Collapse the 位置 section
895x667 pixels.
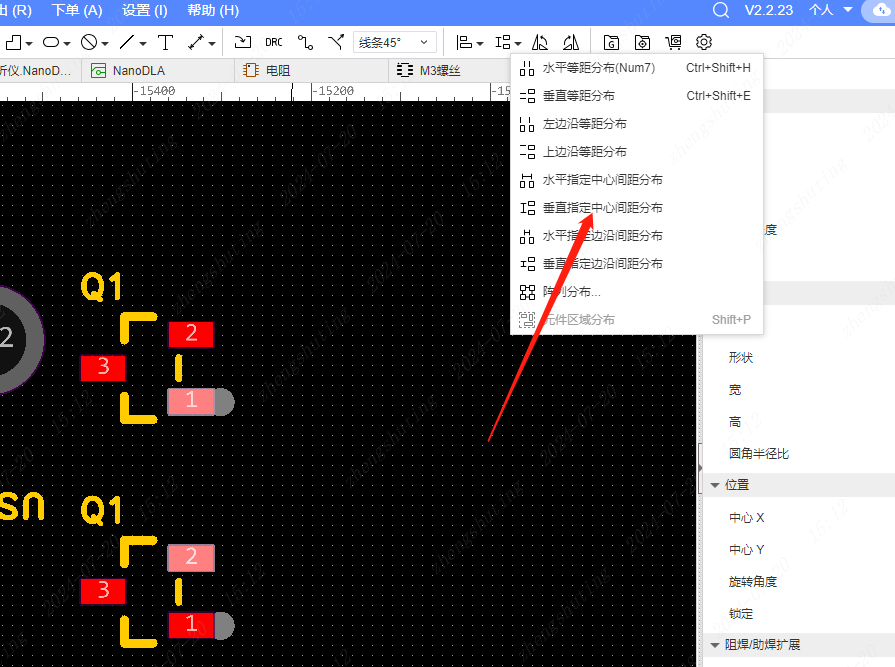pyautogui.click(x=715, y=485)
